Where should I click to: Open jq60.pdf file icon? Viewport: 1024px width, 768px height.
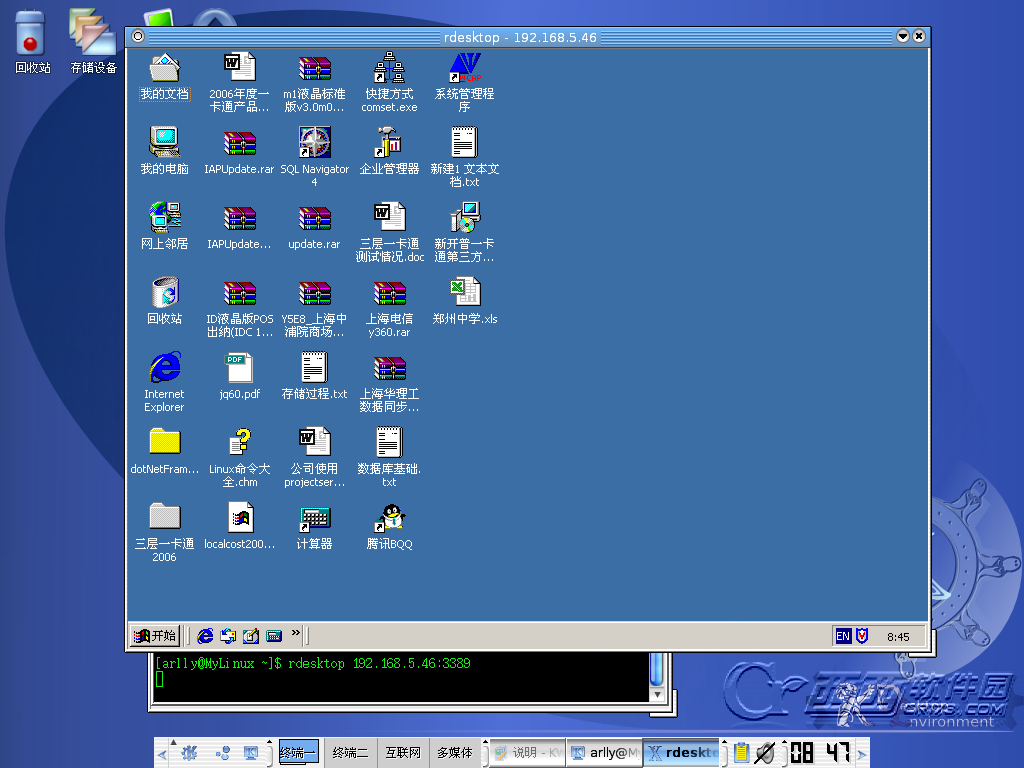pyautogui.click(x=239, y=369)
